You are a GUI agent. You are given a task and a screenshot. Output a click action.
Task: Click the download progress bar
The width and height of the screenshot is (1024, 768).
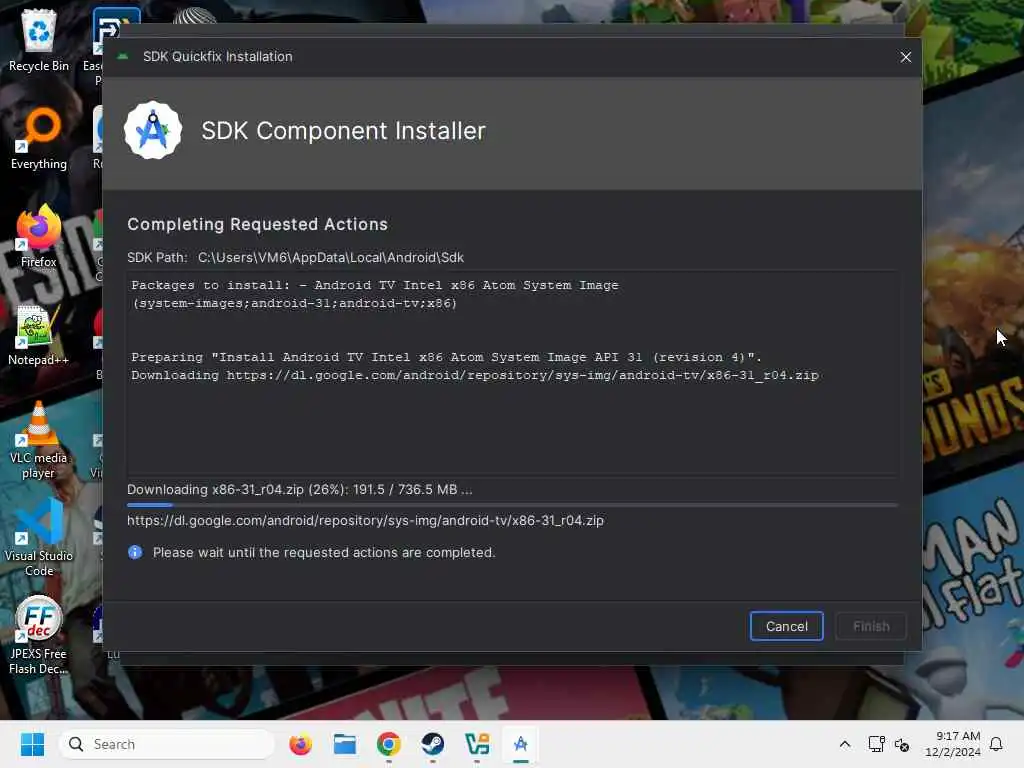513,505
